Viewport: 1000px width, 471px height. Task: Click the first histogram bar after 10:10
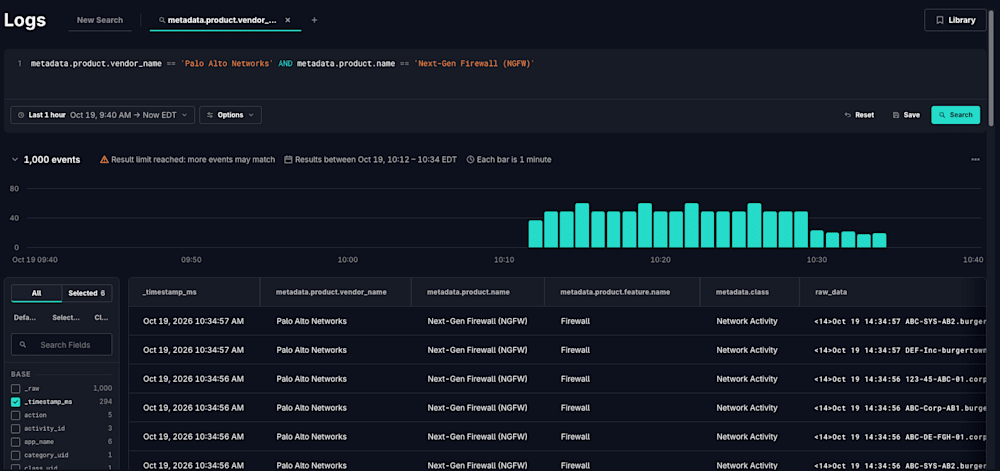(x=536, y=234)
